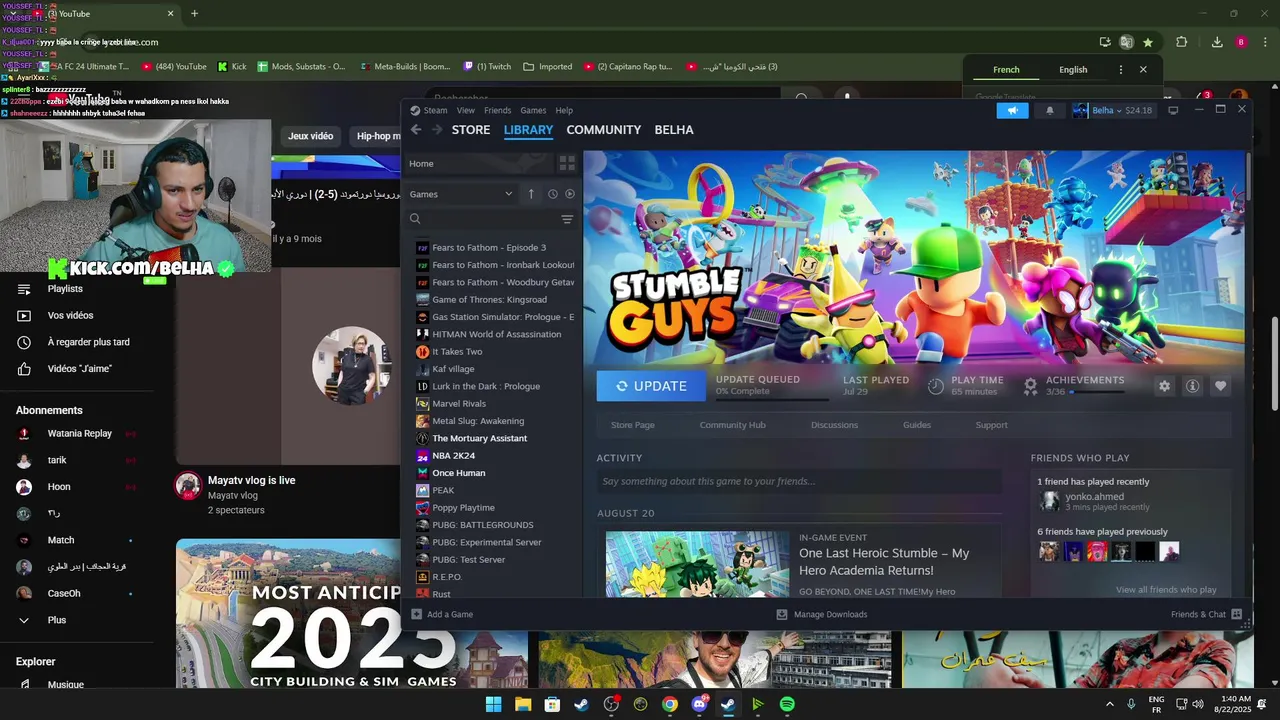Open advanced filter options beside library search
1280x720 pixels.
pos(567,219)
